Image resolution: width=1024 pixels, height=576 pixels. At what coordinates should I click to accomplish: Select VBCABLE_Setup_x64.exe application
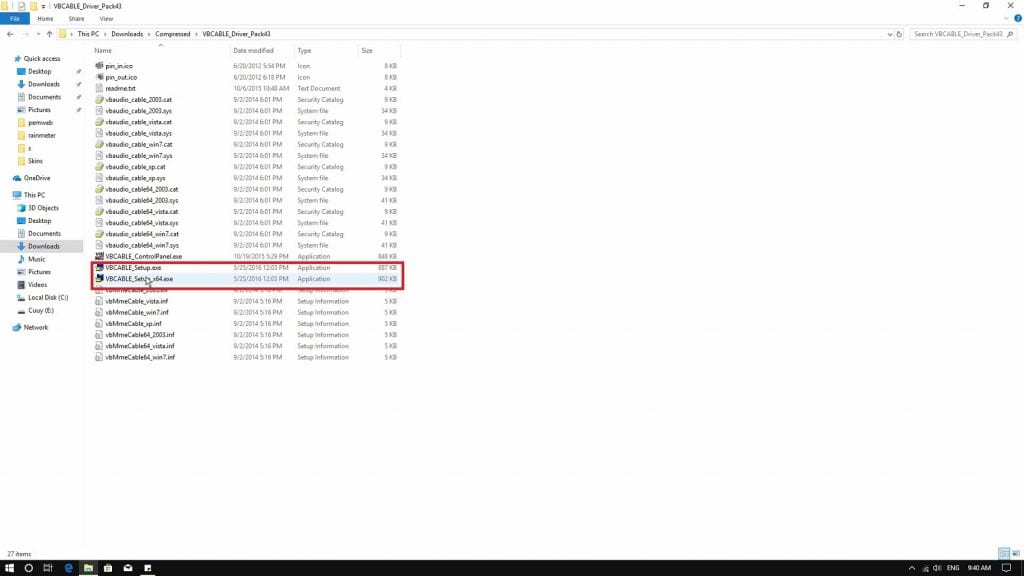(x=138, y=279)
